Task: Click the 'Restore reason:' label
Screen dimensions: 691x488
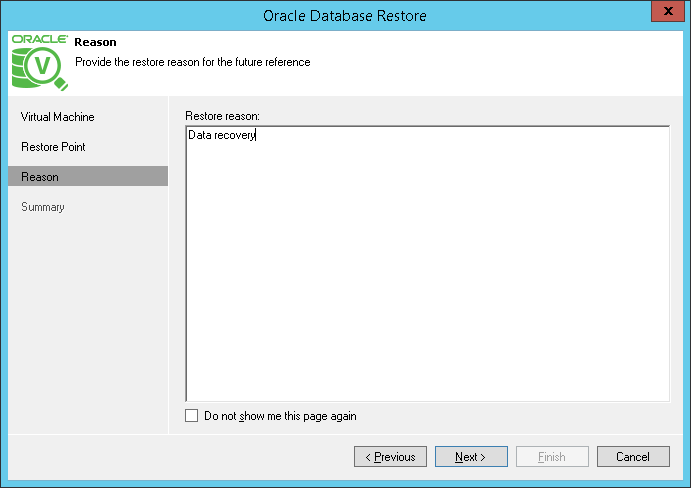Action: [223, 116]
